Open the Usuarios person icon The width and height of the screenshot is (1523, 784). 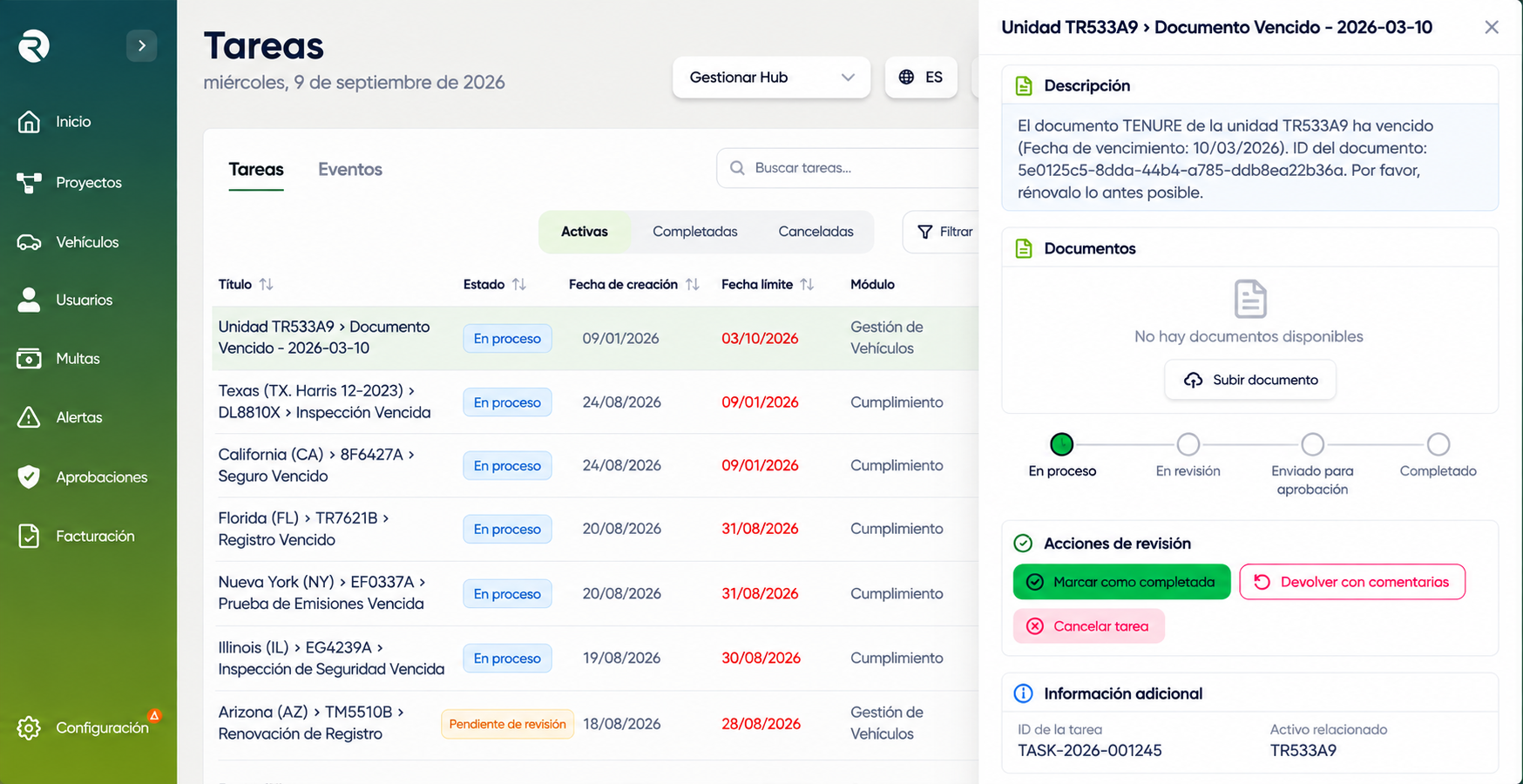coord(29,300)
